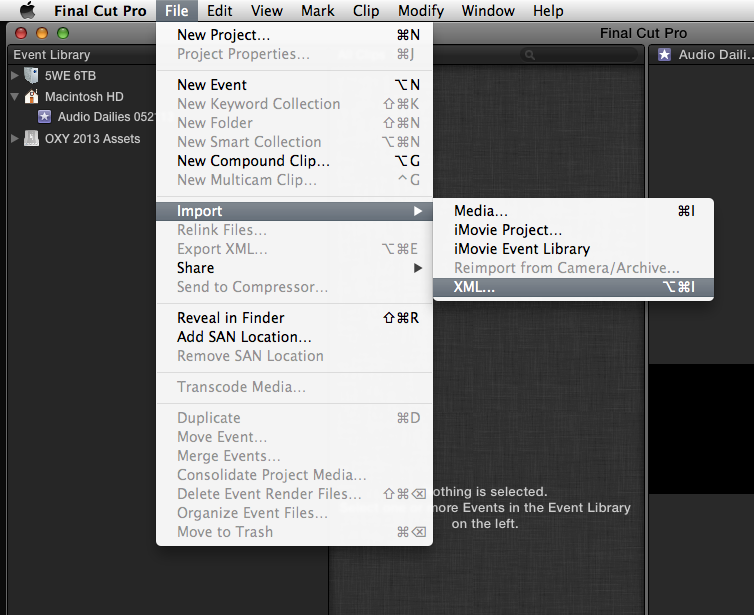
Task: Choose New Event menu item
Action: click(x=294, y=85)
